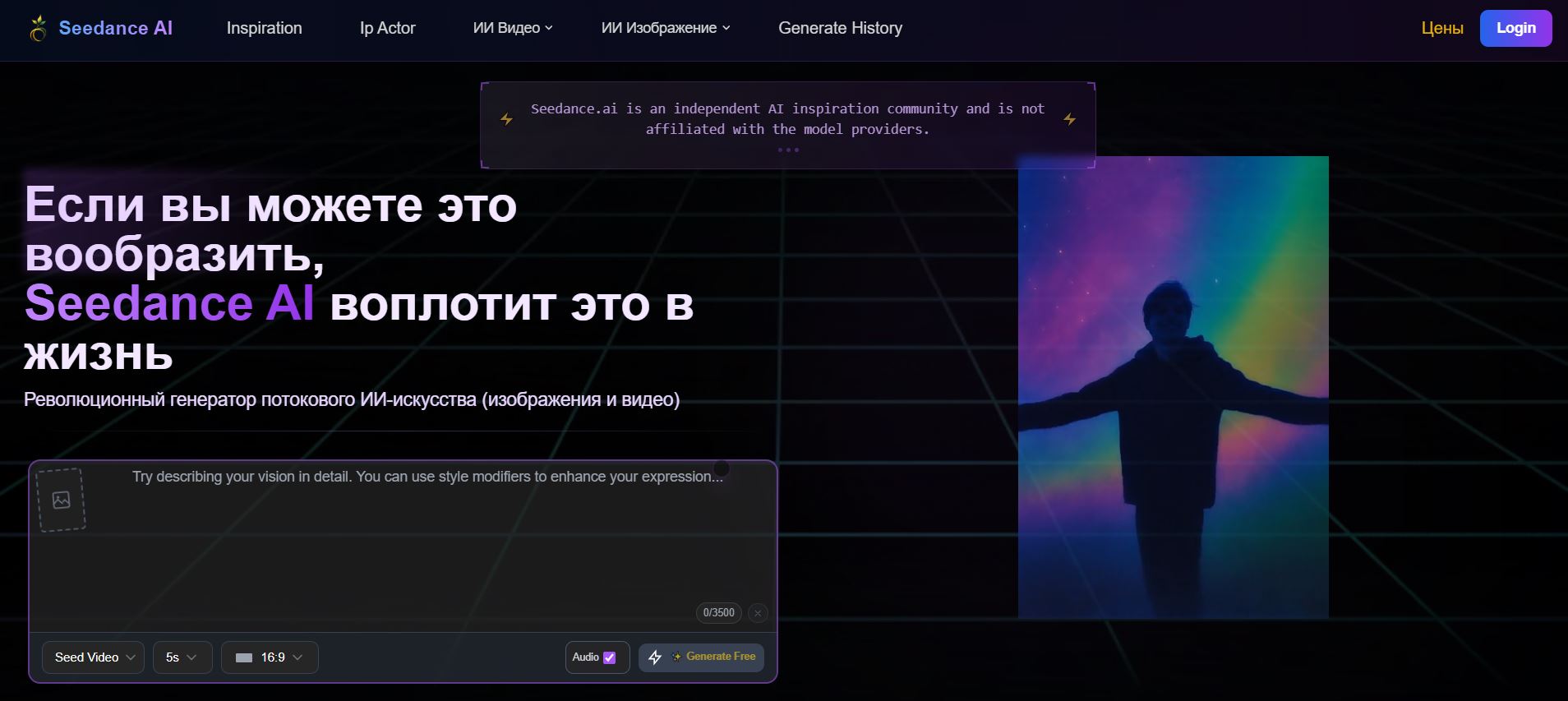Click the purple 'Seedance AI' headline text
This screenshot has height=701, width=1568.
pyautogui.click(x=169, y=303)
